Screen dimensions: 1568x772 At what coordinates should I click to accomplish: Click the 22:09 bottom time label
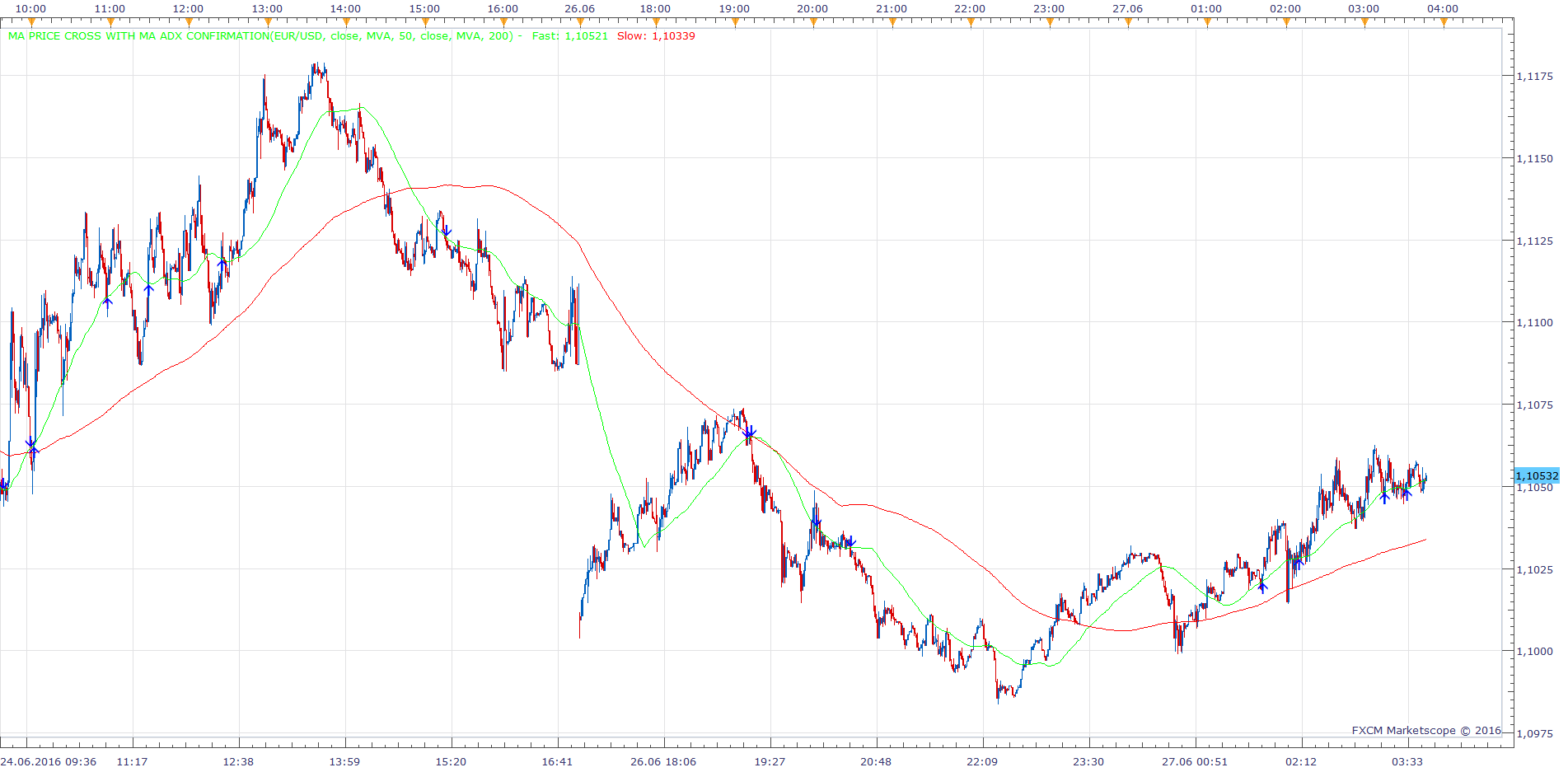click(982, 761)
